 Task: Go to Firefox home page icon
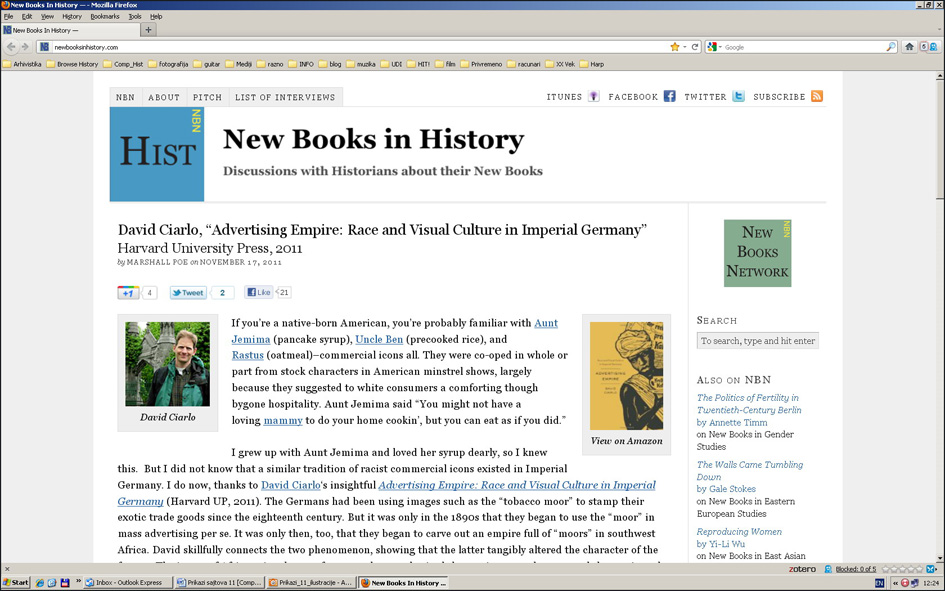tap(909, 47)
